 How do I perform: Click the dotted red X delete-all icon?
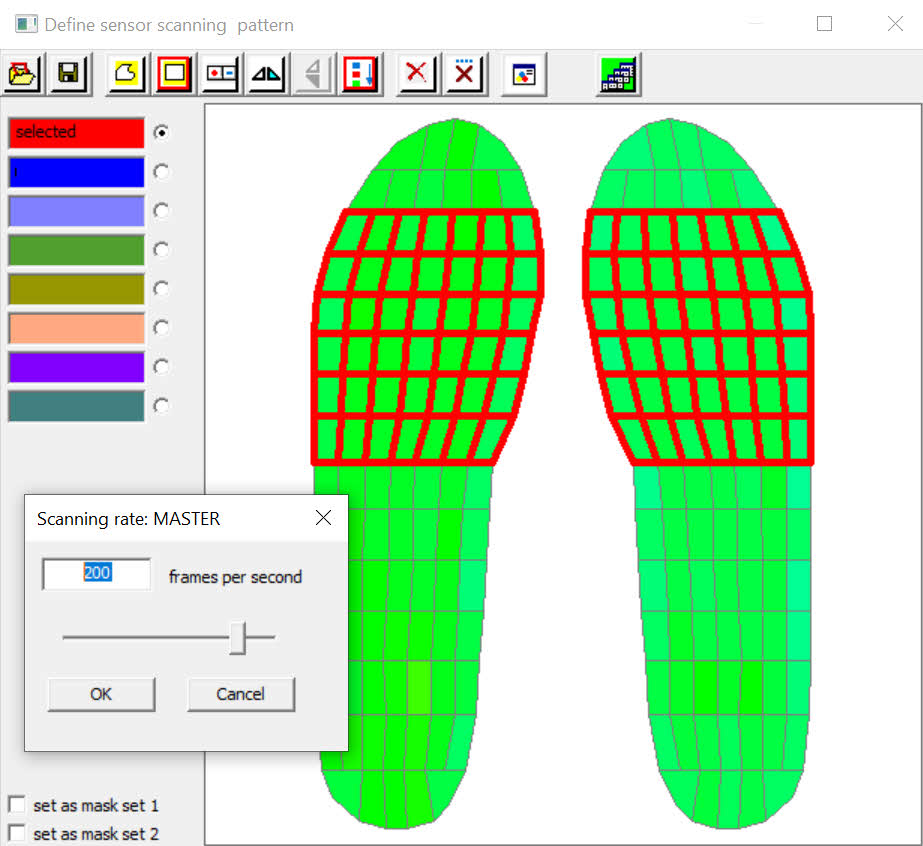click(464, 74)
